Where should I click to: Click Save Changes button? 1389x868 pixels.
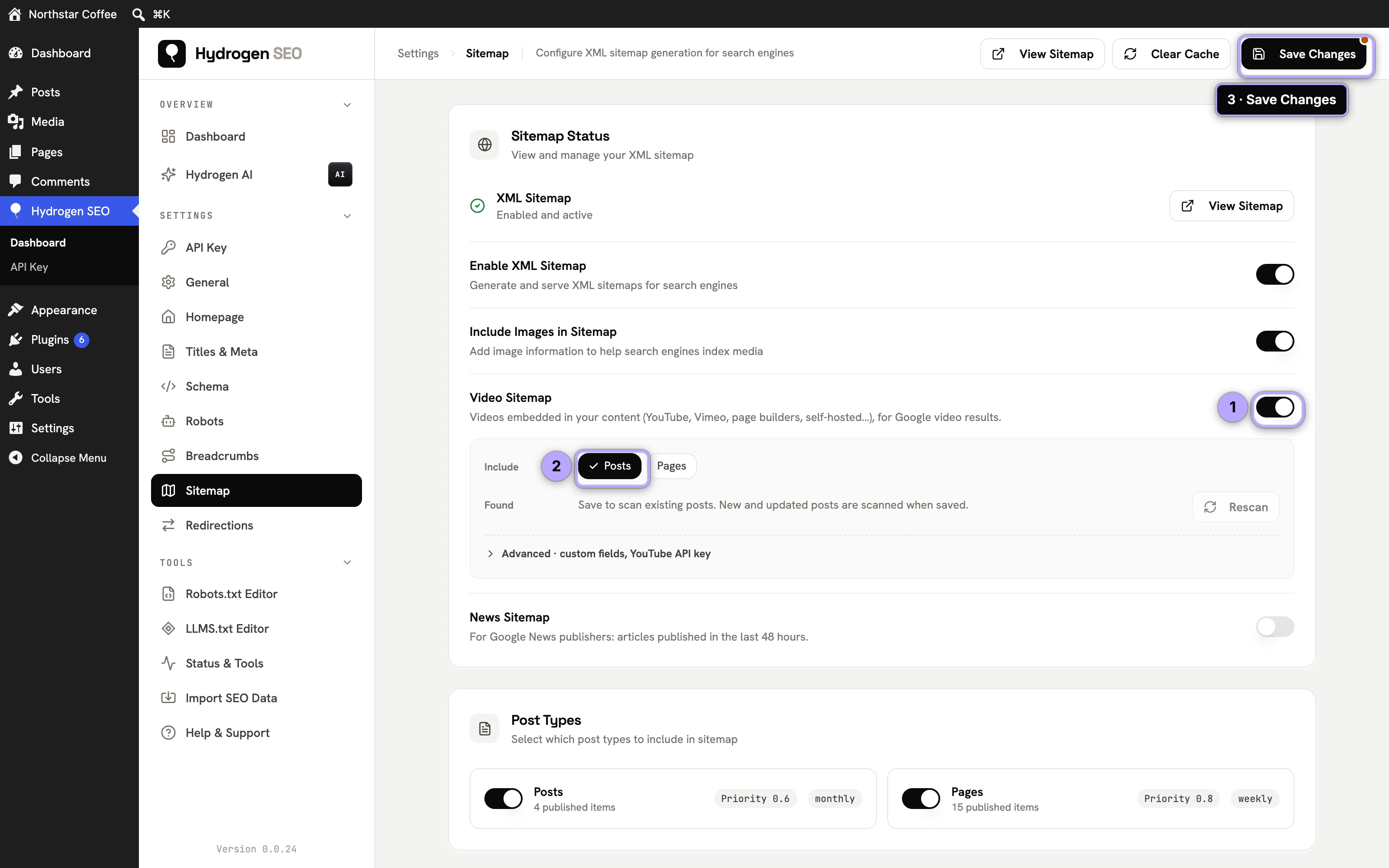point(1304,54)
